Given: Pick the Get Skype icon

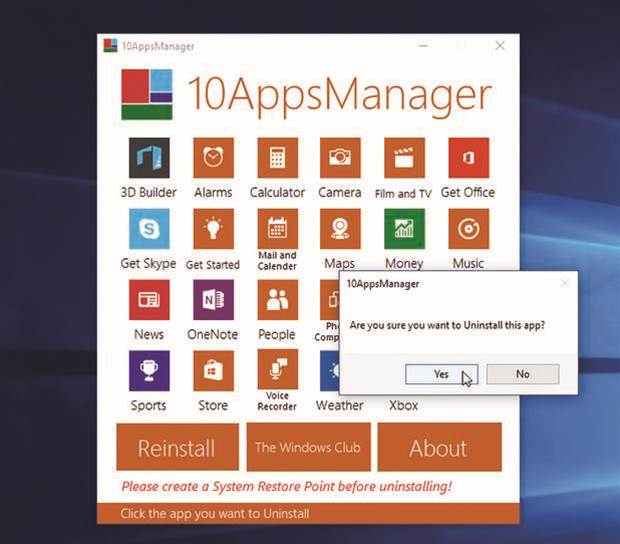Looking at the screenshot, I should click(x=149, y=229).
